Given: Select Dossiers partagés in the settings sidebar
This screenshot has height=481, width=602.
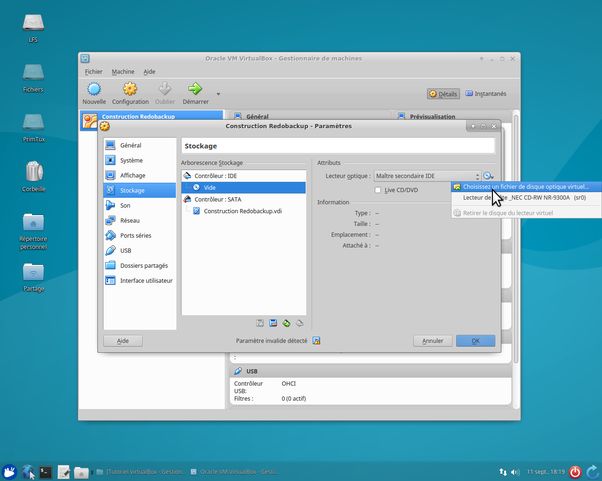Looking at the screenshot, I should (140, 265).
